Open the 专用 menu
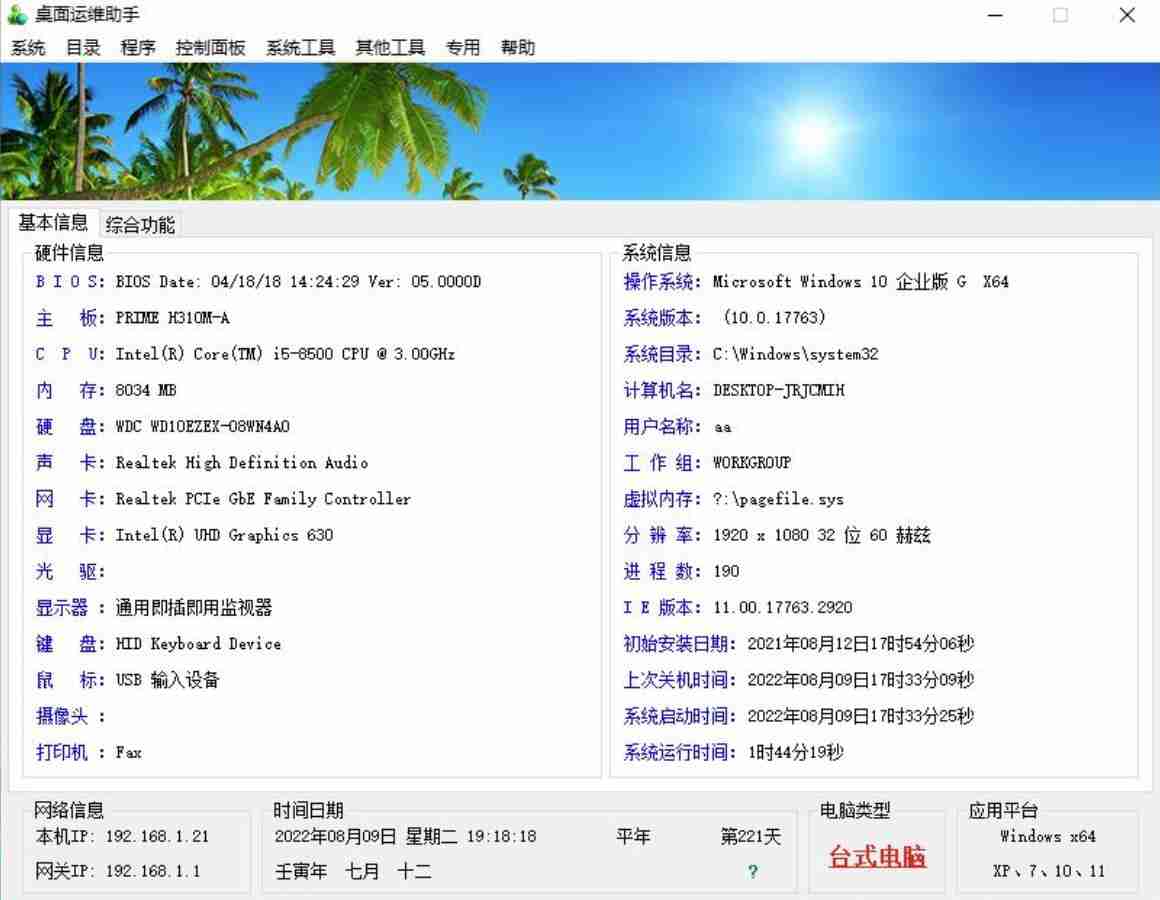 462,48
